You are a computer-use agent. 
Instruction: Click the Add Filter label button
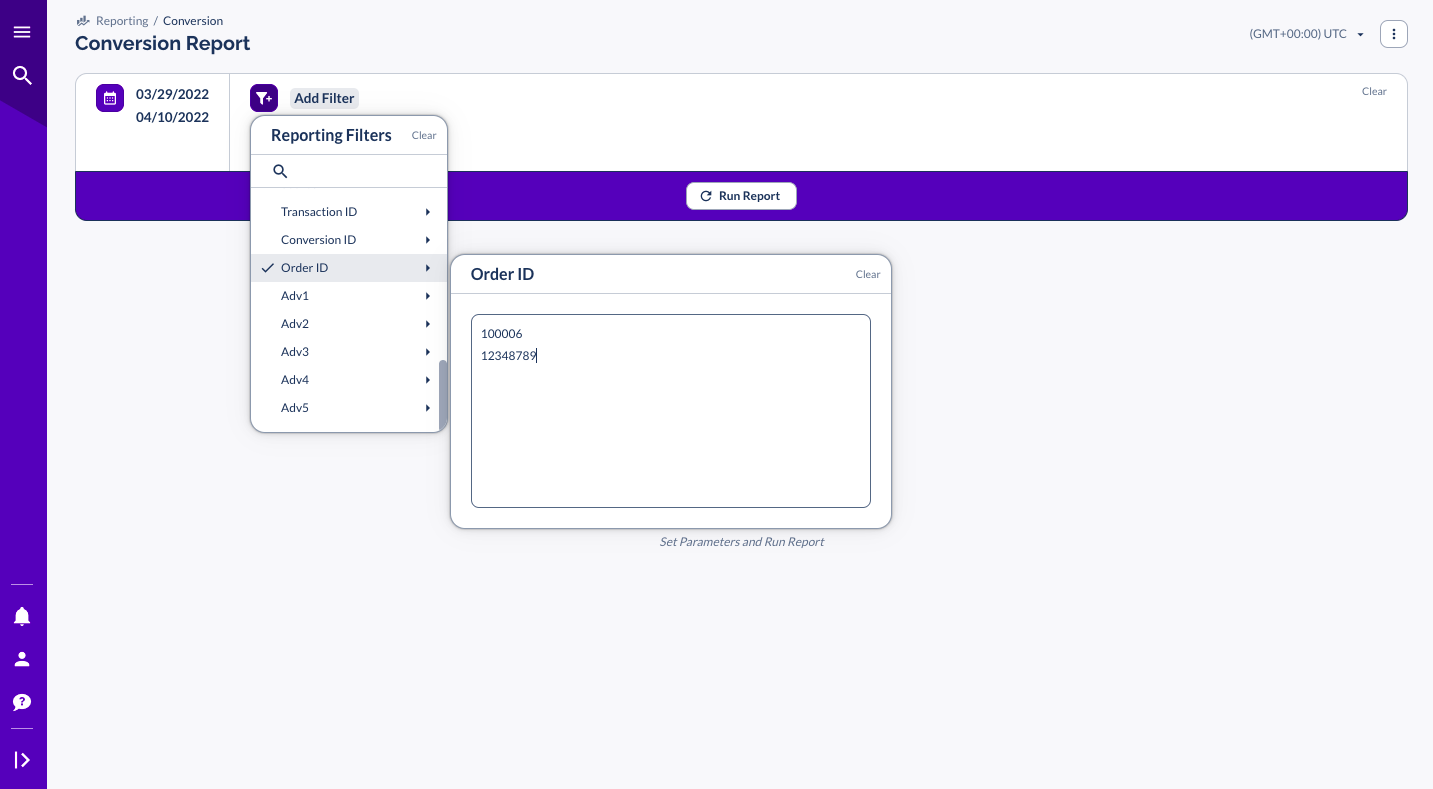(x=324, y=98)
